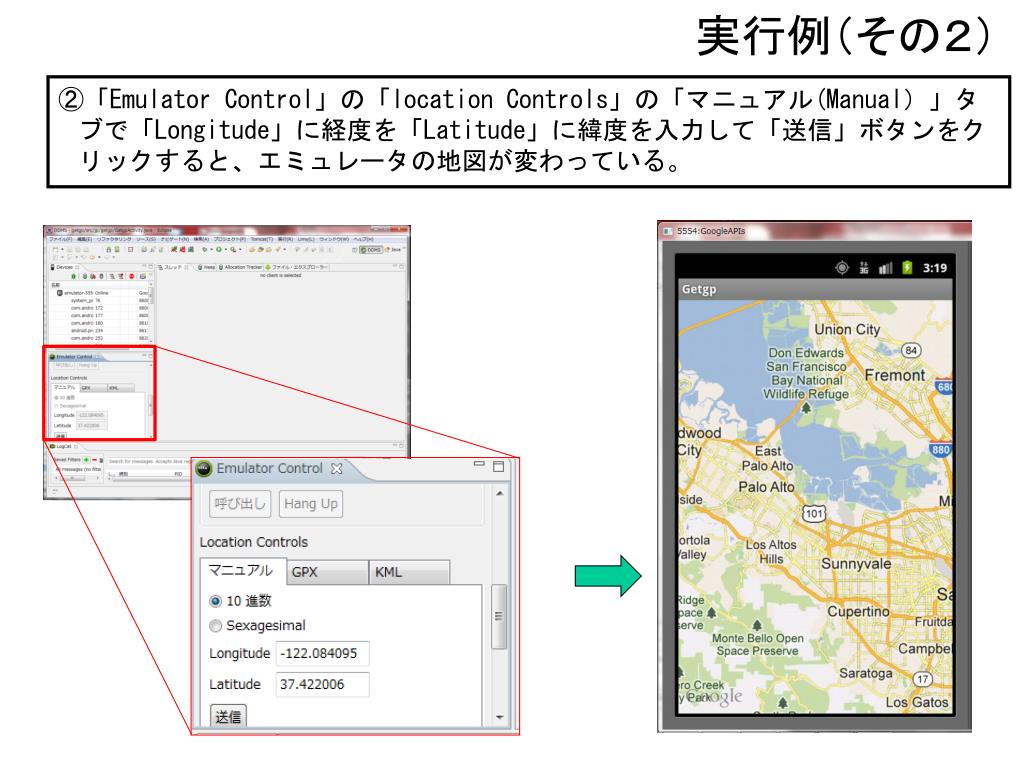Image resolution: width=1024 pixels, height=768 pixels.
Task: Click the red Stop Process icon in Devices
Action: [132, 276]
